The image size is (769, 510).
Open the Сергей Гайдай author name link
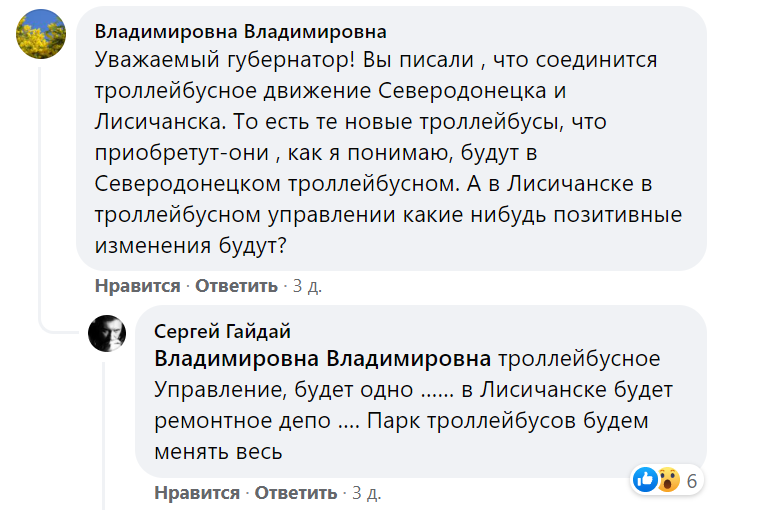pyautogui.click(x=223, y=331)
